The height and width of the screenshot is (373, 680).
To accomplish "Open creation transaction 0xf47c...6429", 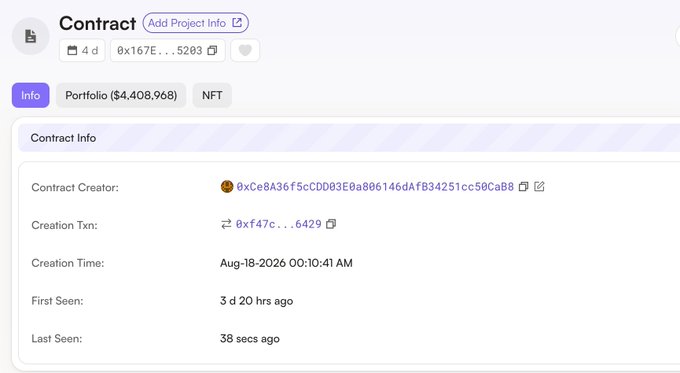I will coord(278,224).
